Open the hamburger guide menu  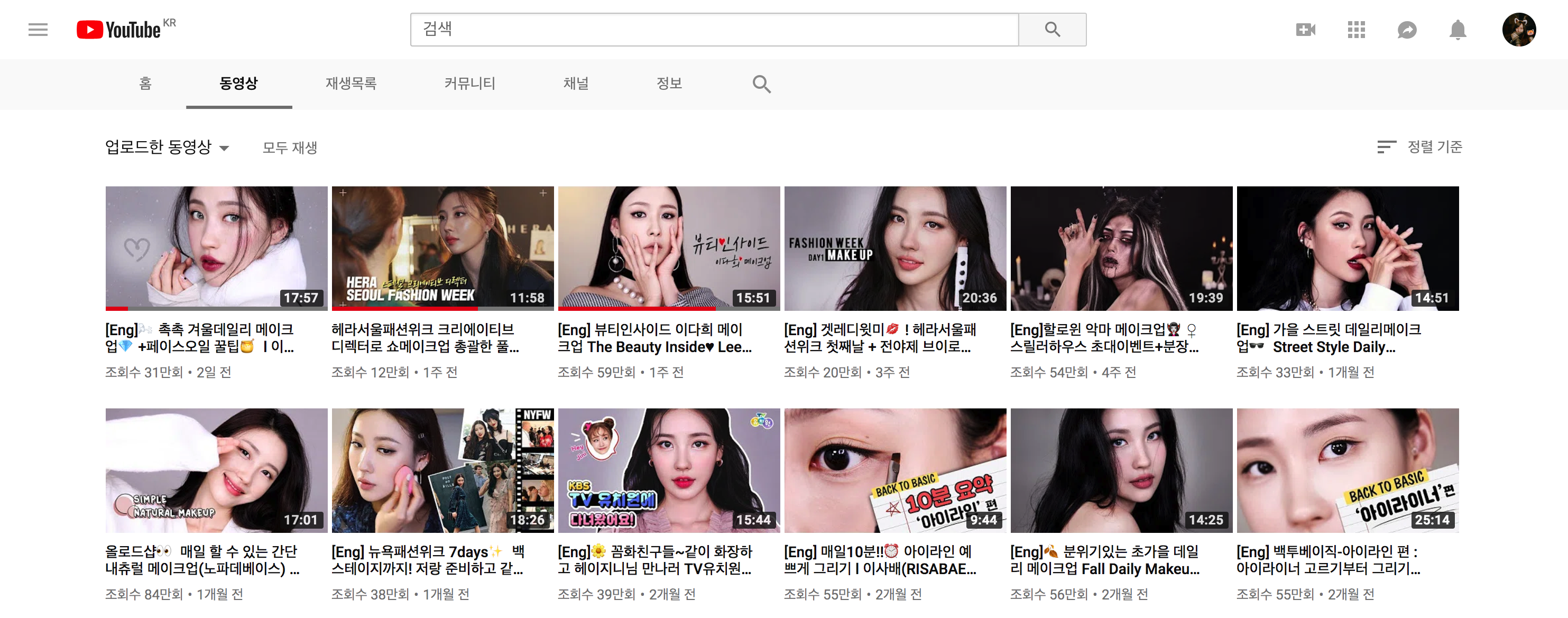[38, 29]
